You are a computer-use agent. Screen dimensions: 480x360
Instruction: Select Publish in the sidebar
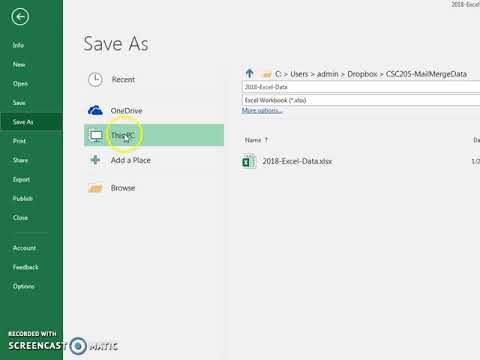(23, 199)
